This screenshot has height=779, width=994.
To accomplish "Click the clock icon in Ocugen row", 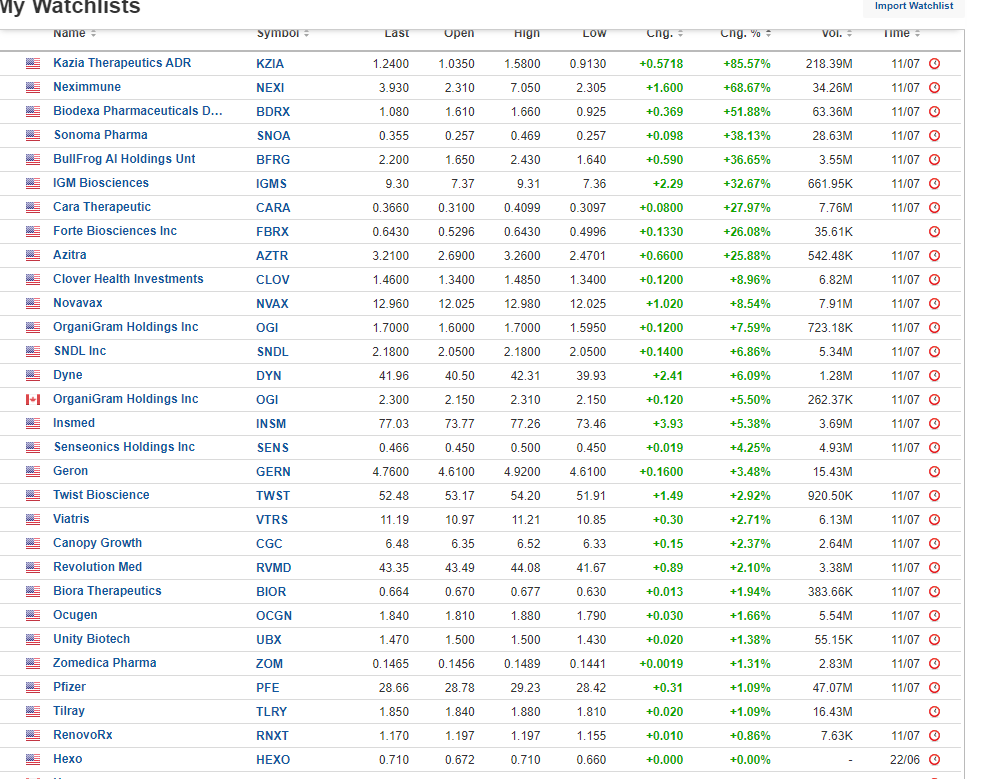I will pos(934,615).
